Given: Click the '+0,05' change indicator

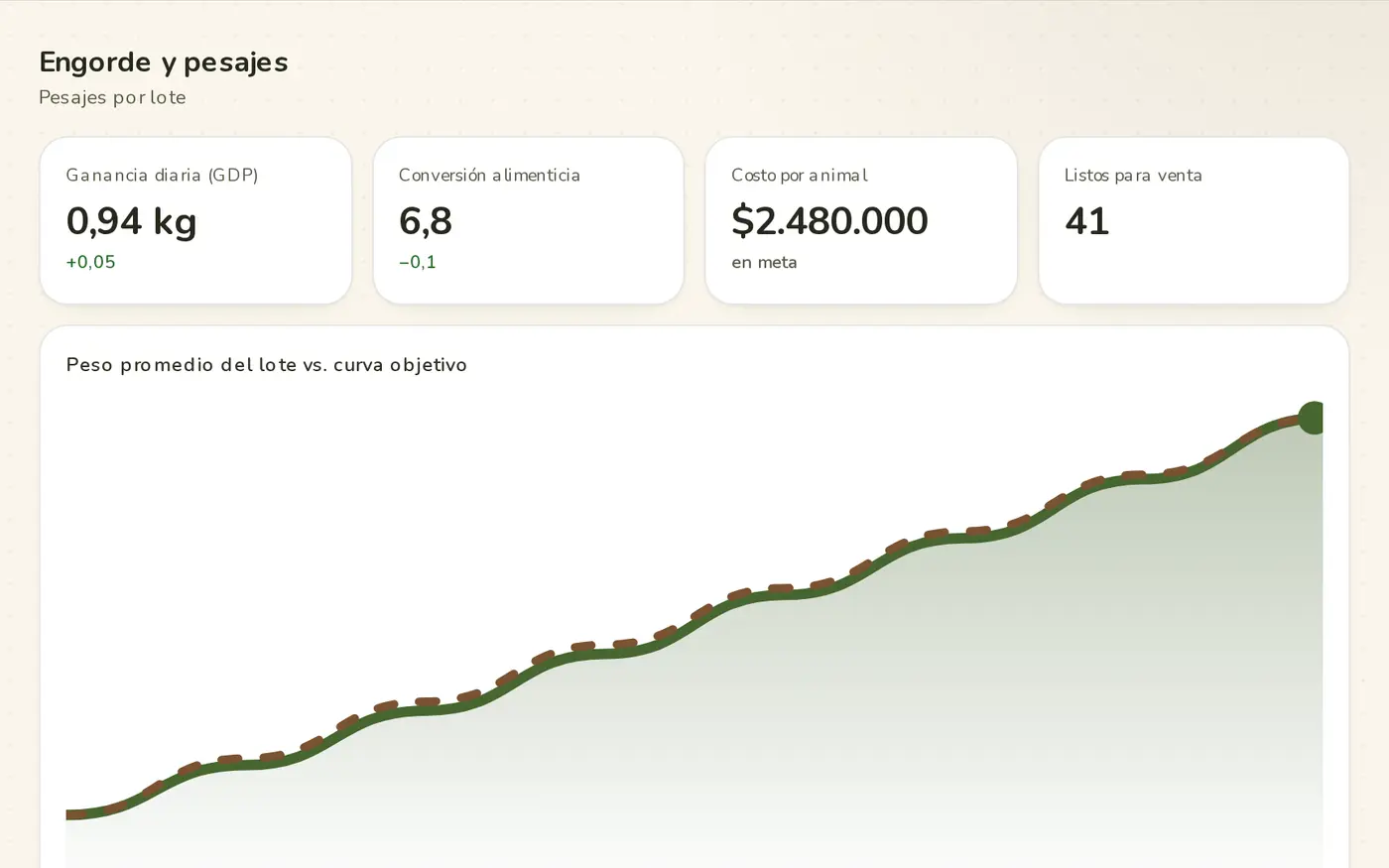Looking at the screenshot, I should tap(90, 262).
